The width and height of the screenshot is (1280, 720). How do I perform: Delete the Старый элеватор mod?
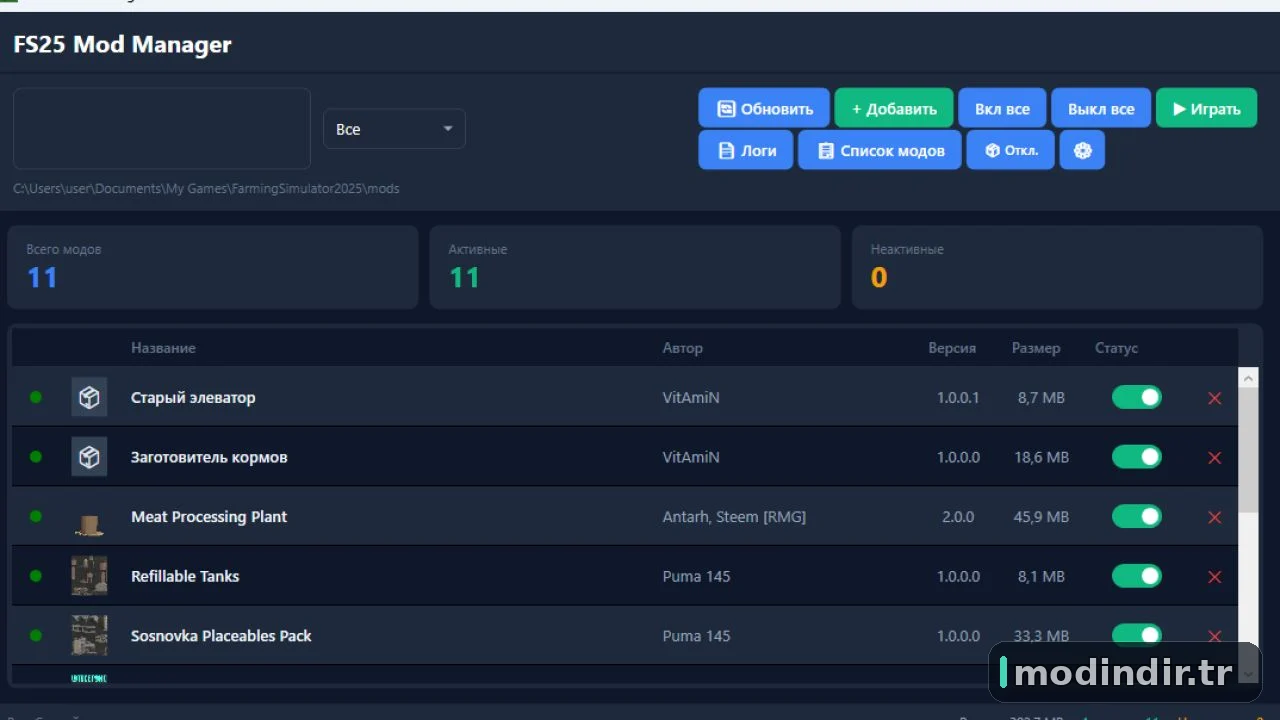pyautogui.click(x=1215, y=398)
